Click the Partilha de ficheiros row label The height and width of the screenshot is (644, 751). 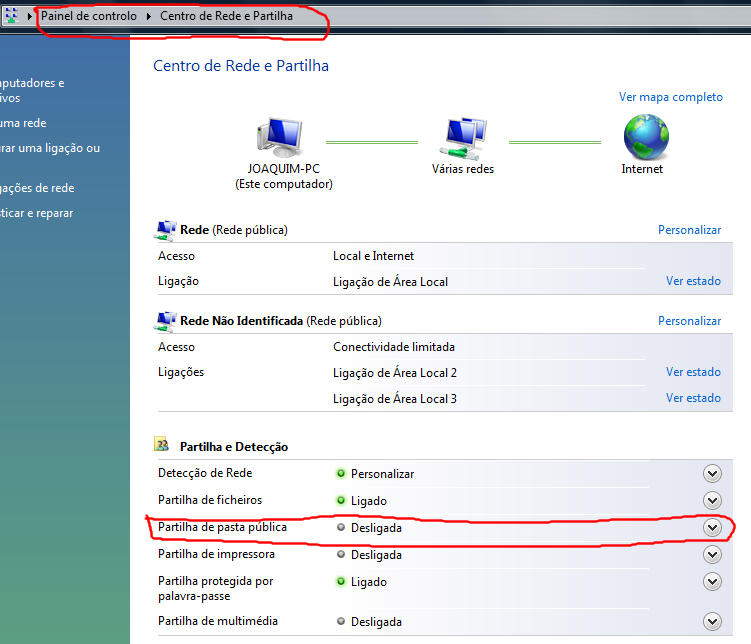[210, 500]
